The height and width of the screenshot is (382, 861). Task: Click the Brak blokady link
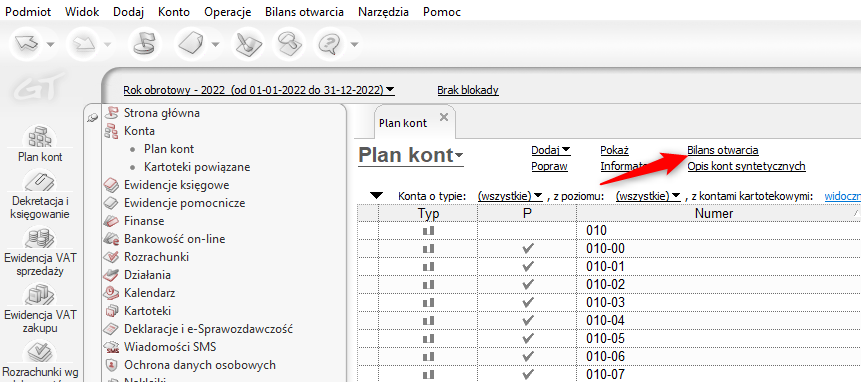pyautogui.click(x=468, y=89)
